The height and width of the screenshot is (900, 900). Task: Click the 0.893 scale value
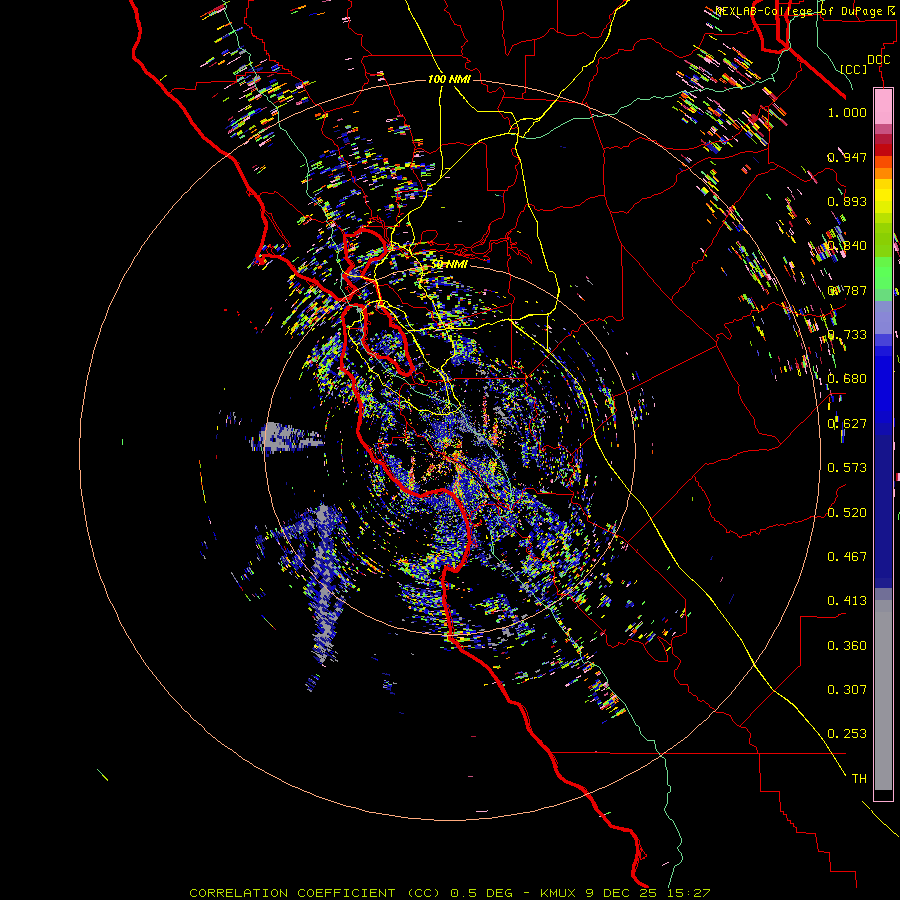[847, 201]
